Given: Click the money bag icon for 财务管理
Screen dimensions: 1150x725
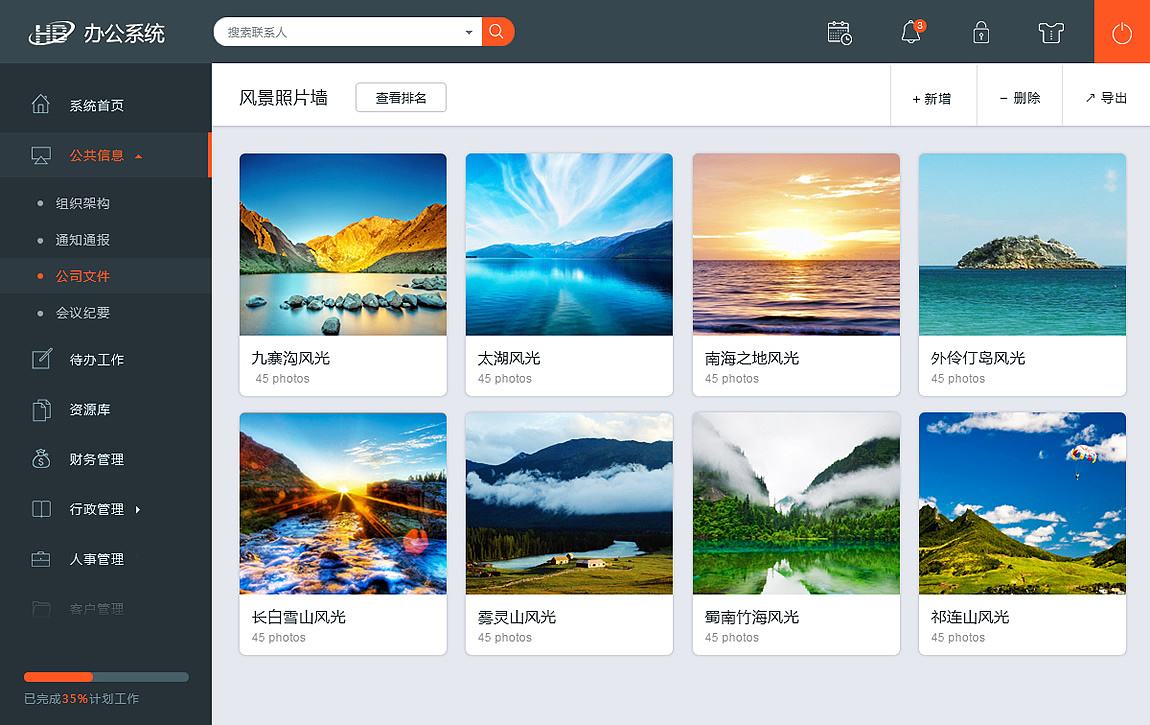Looking at the screenshot, I should pyautogui.click(x=40, y=459).
